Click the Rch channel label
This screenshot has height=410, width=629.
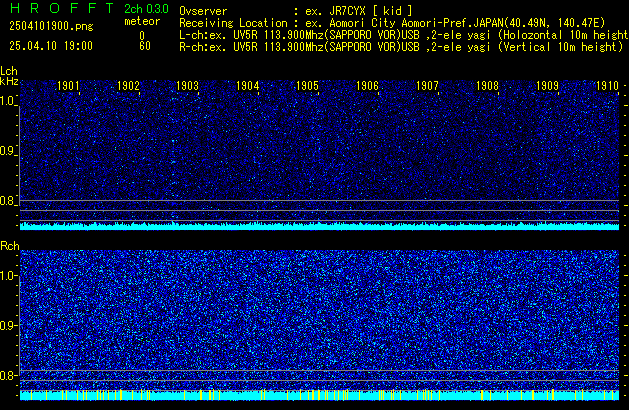click(x=10, y=246)
